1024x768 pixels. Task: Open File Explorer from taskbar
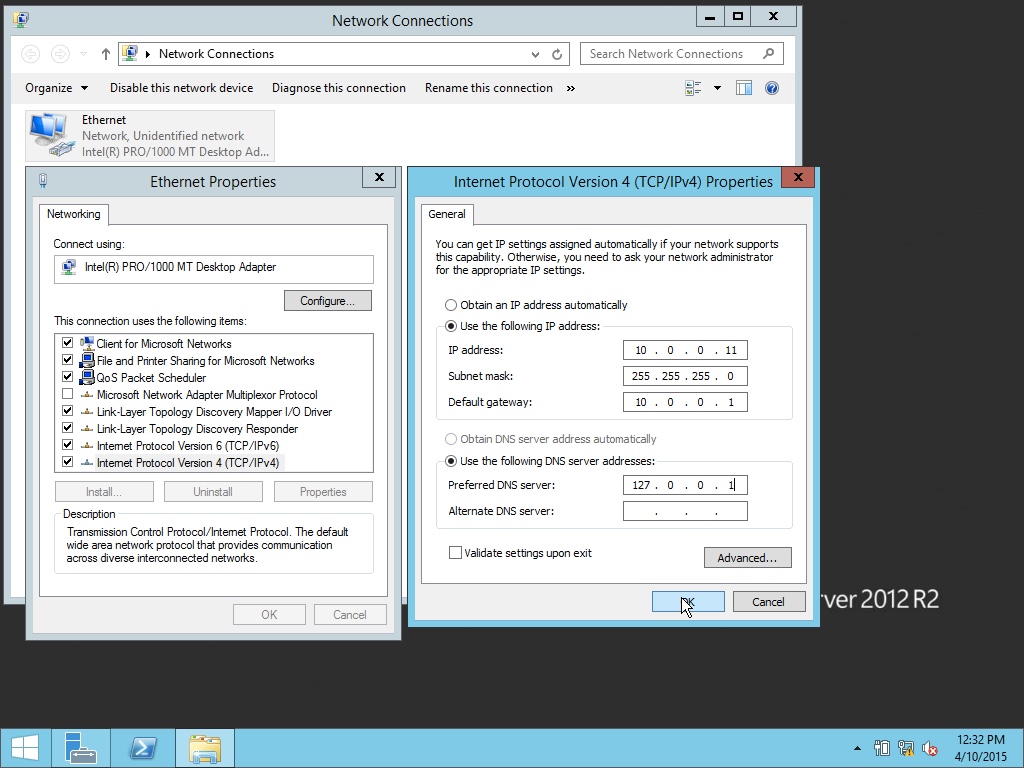(204, 748)
